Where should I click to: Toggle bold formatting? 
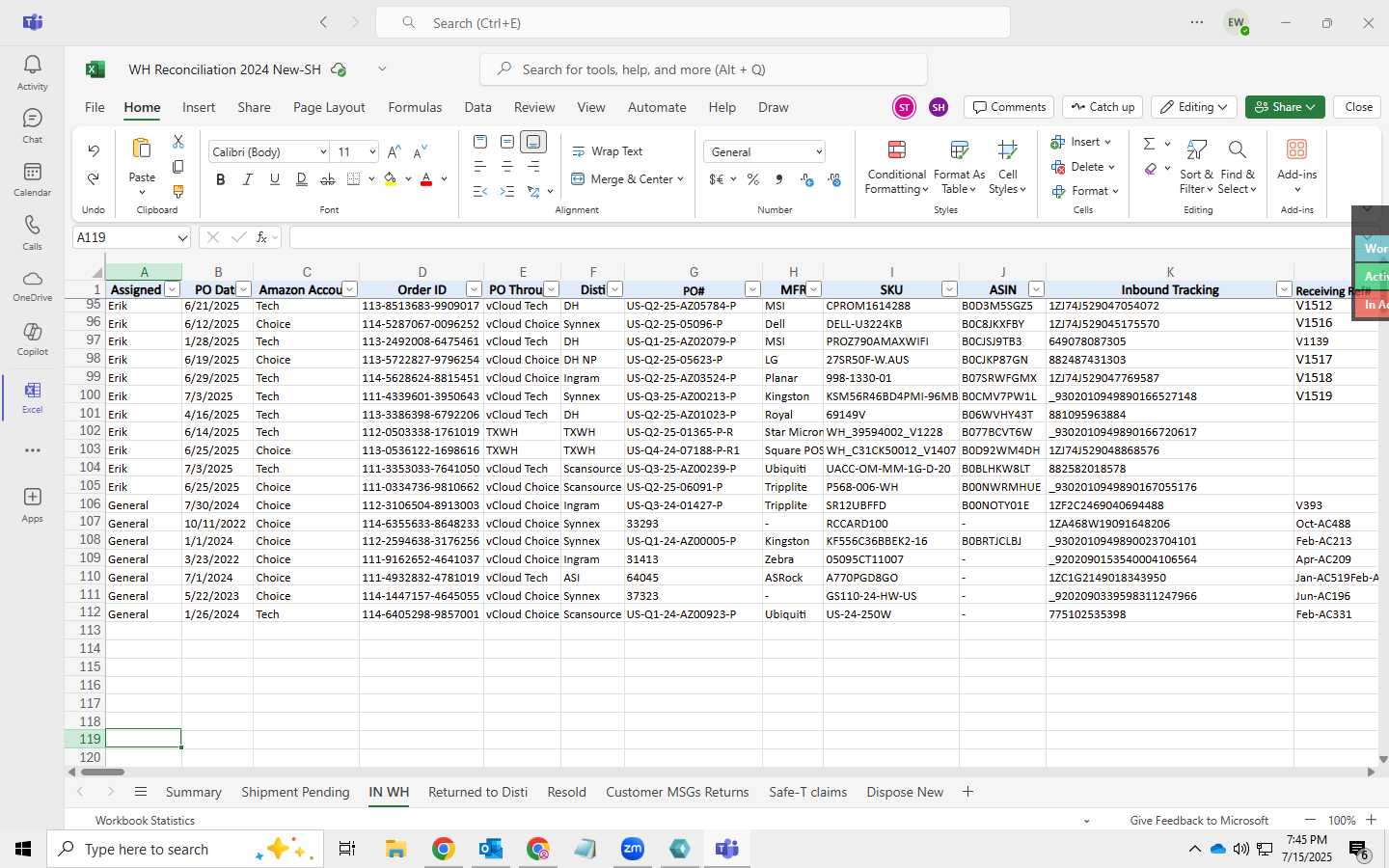(221, 179)
